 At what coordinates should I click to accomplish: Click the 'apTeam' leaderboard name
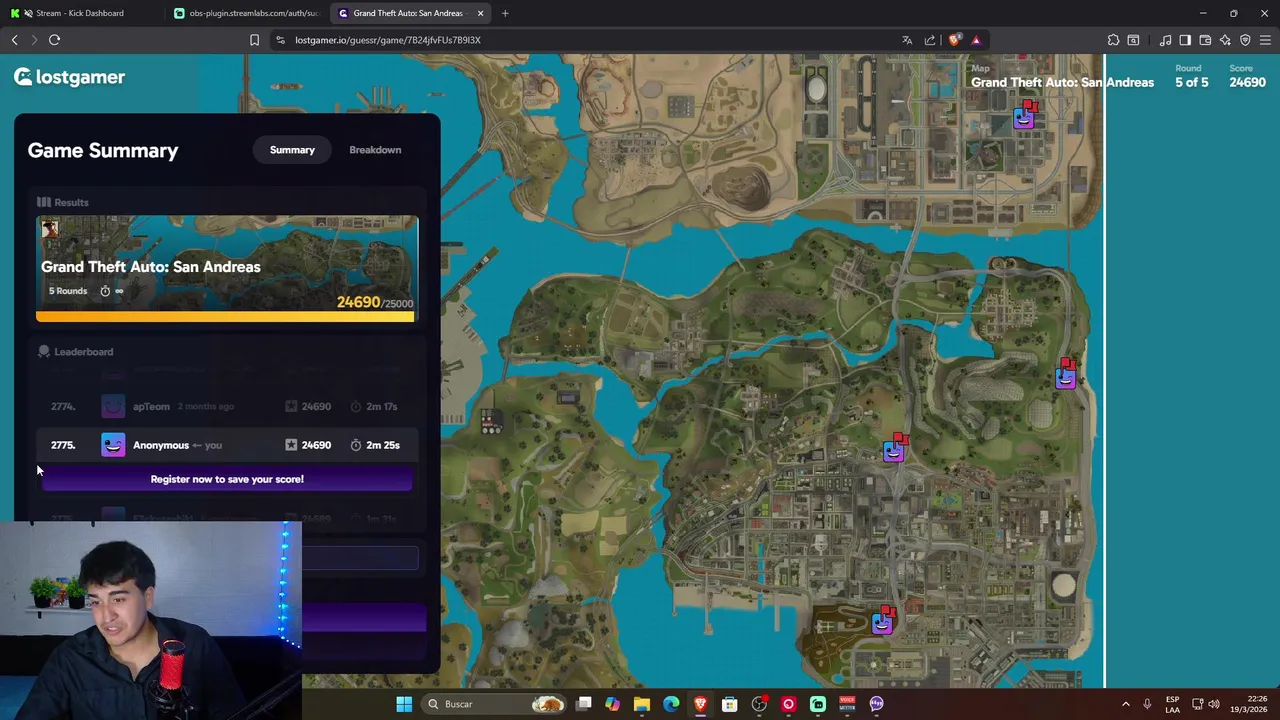(x=151, y=406)
